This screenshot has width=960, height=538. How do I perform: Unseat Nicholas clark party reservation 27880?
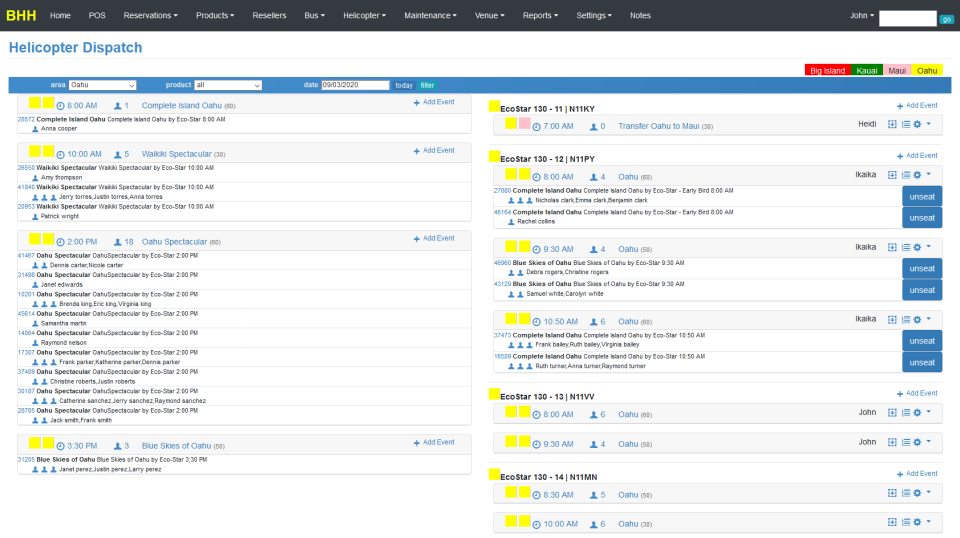point(921,196)
